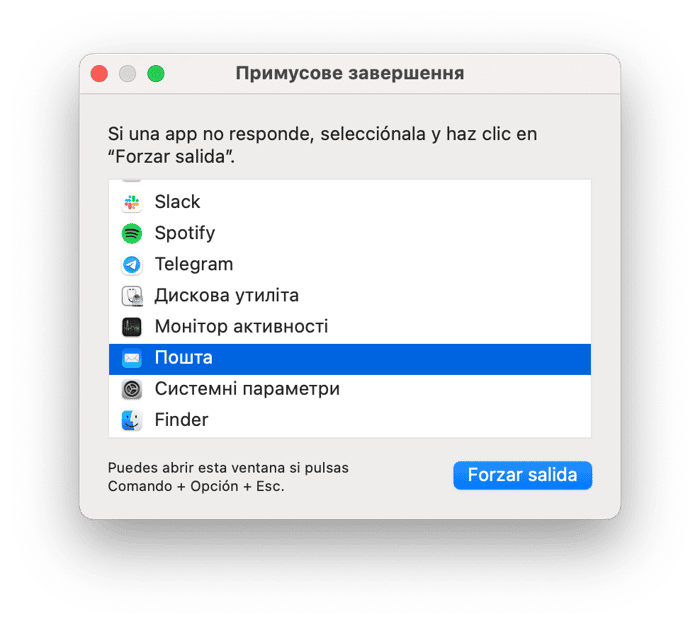
Task: Select the Дискова утиліта entry
Action: pos(350,296)
